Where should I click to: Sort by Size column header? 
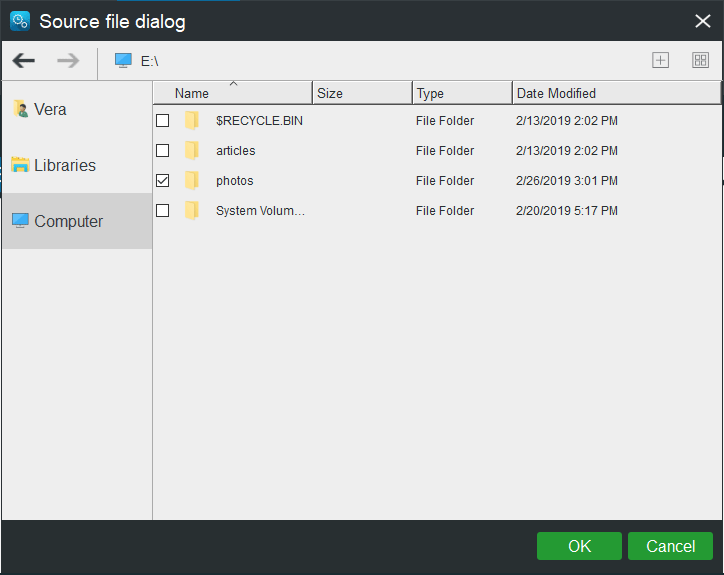click(x=362, y=93)
